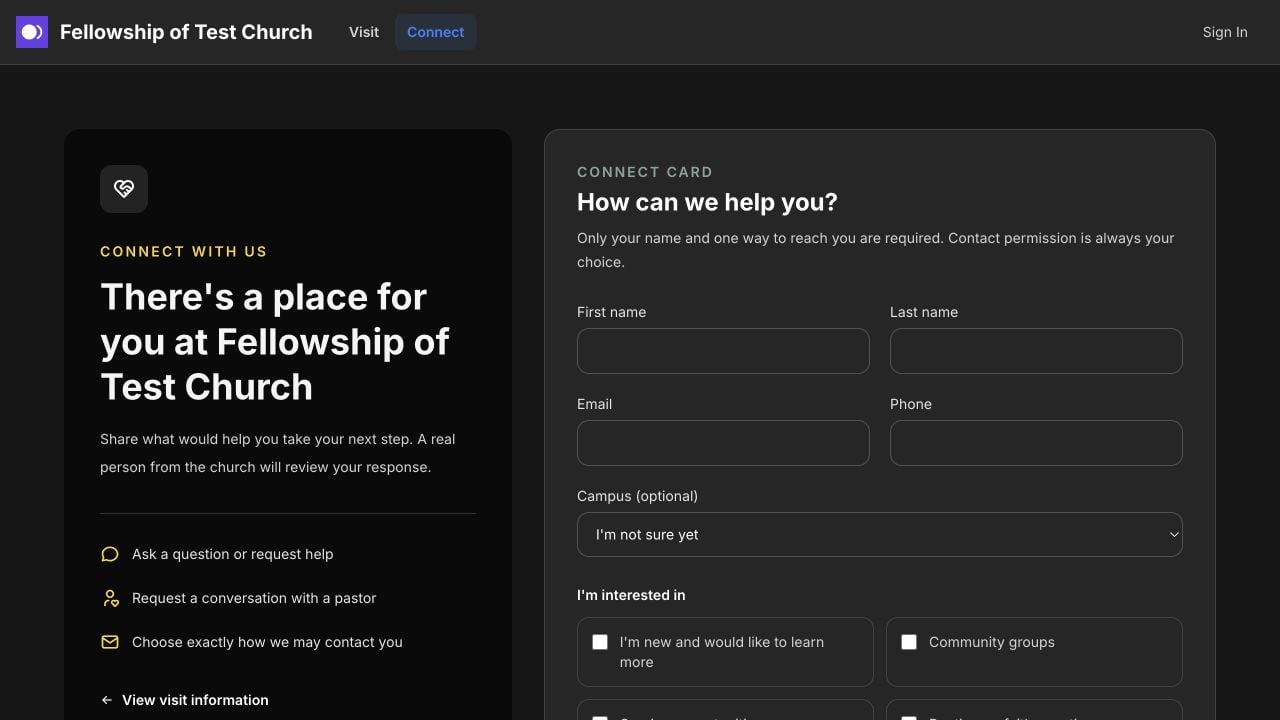
Task: Click "Request a conversation with a pastor" text
Action: pos(254,598)
